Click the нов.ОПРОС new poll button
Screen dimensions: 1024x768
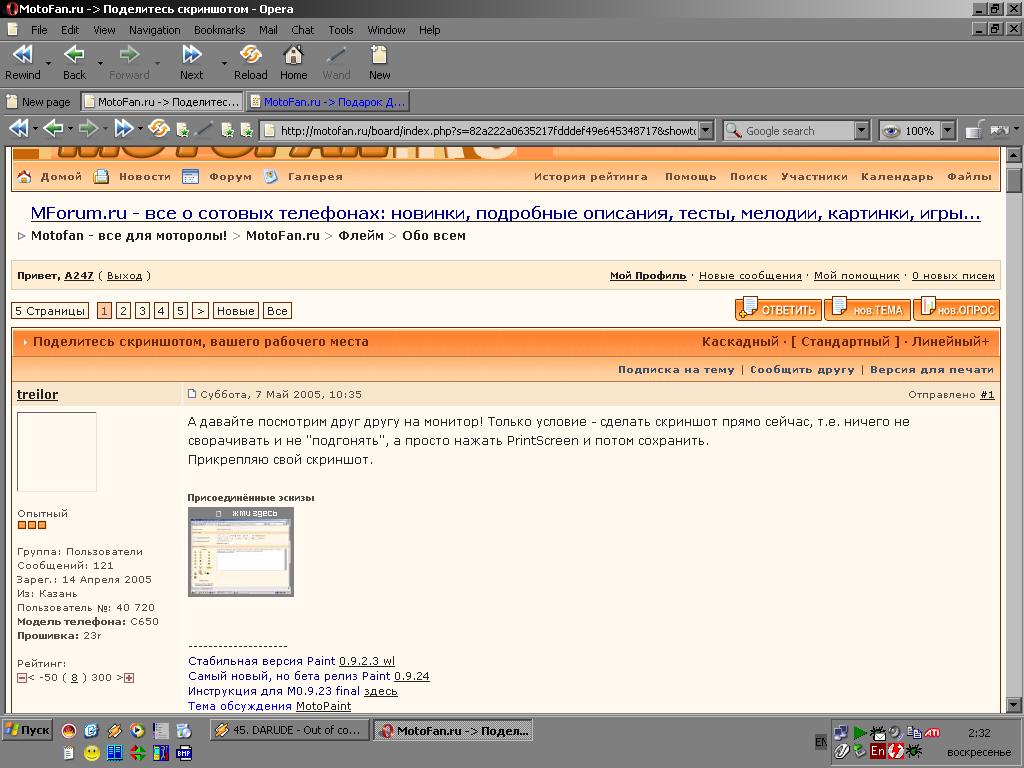956,309
